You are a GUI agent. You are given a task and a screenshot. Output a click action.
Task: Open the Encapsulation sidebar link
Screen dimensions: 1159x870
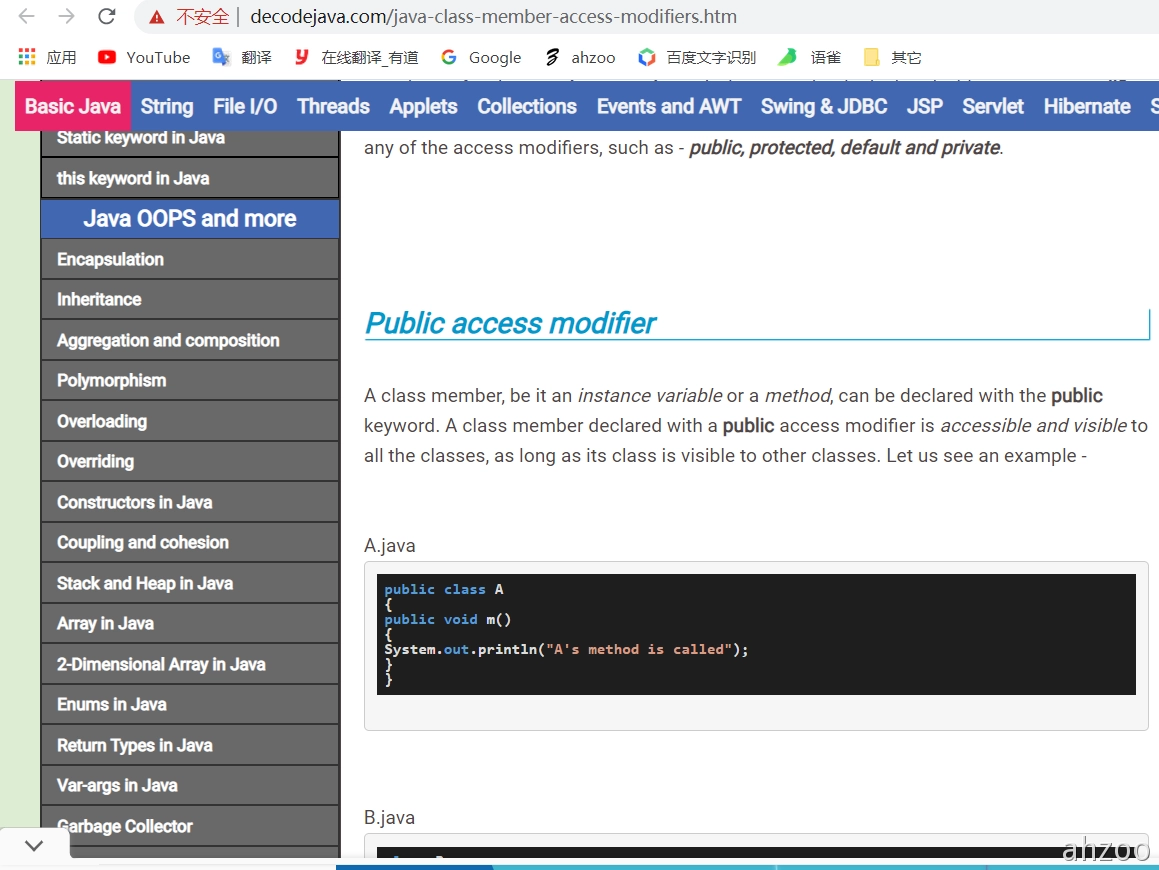point(110,259)
